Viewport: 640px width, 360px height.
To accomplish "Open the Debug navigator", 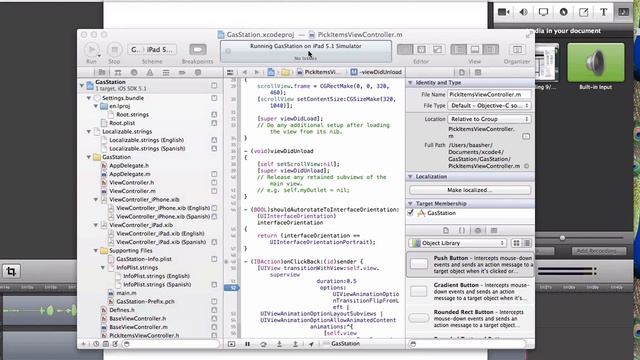I will pyautogui.click(x=166, y=72).
